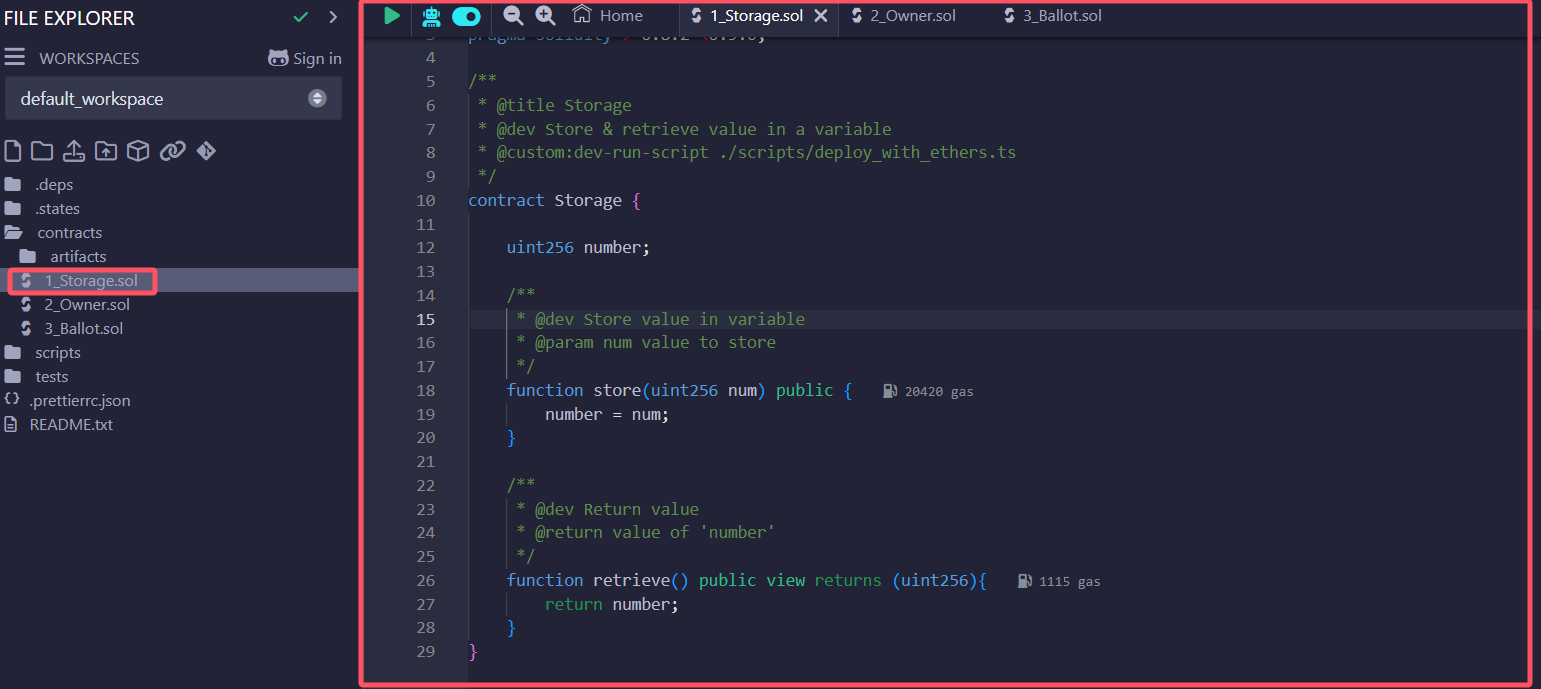Click the 'uint256 number;' declaration
Screen dimensions: 1541x689
[x=578, y=247]
